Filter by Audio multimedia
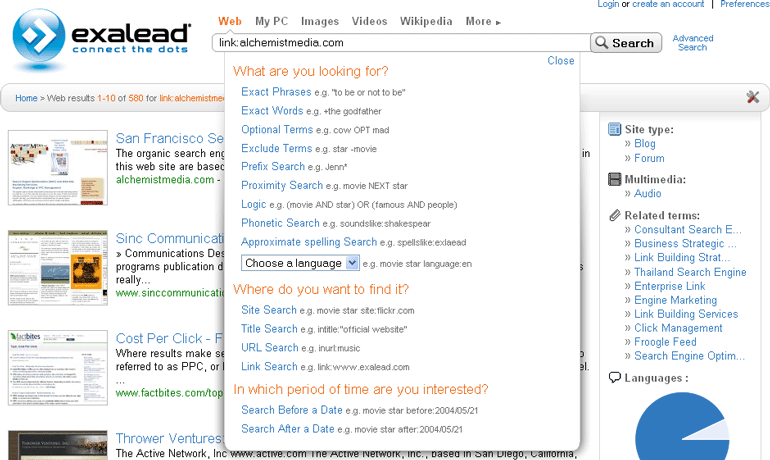This screenshot has height=460, width=770. (x=648, y=193)
